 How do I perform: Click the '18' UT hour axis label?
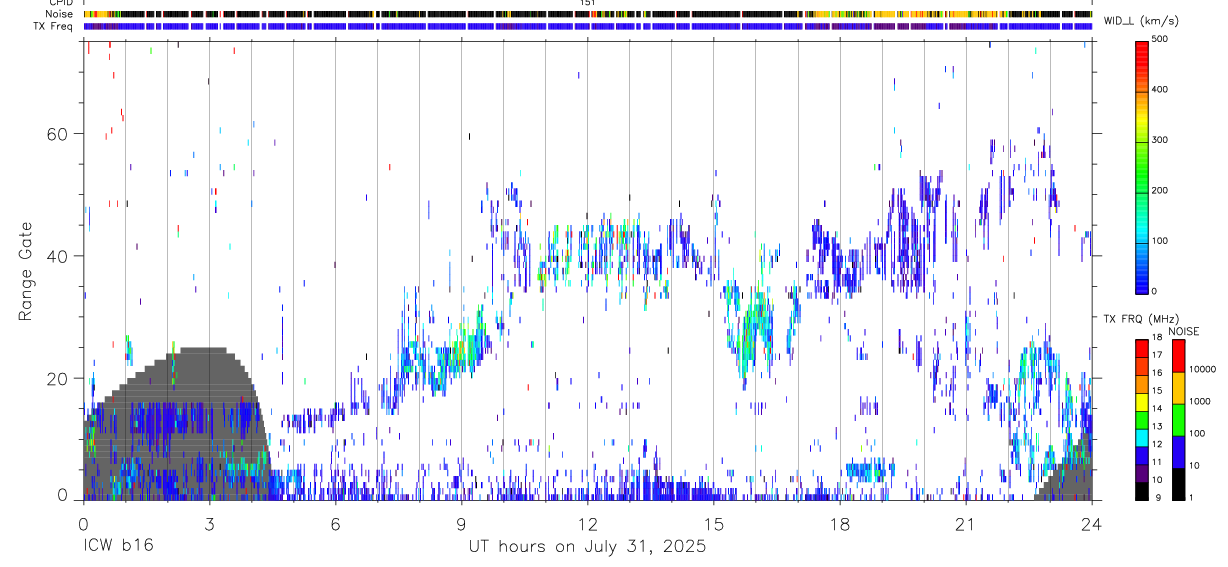[x=839, y=524]
